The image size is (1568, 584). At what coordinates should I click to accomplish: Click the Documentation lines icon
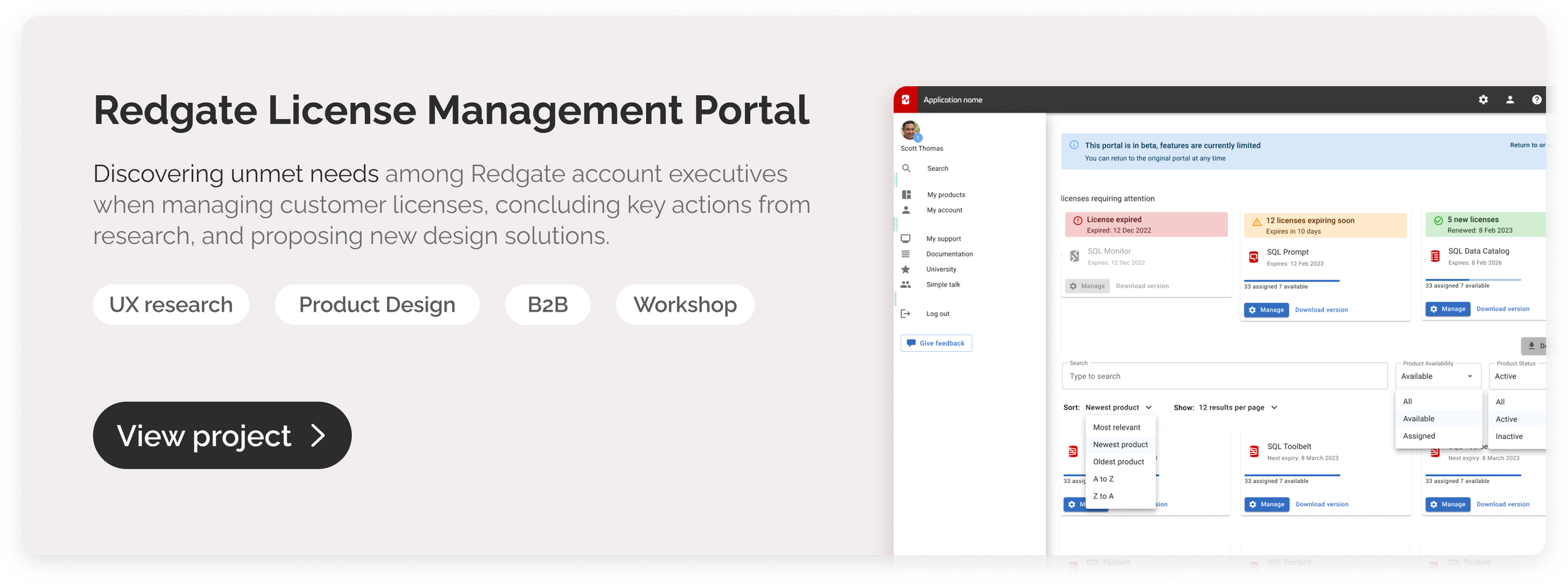tap(906, 254)
